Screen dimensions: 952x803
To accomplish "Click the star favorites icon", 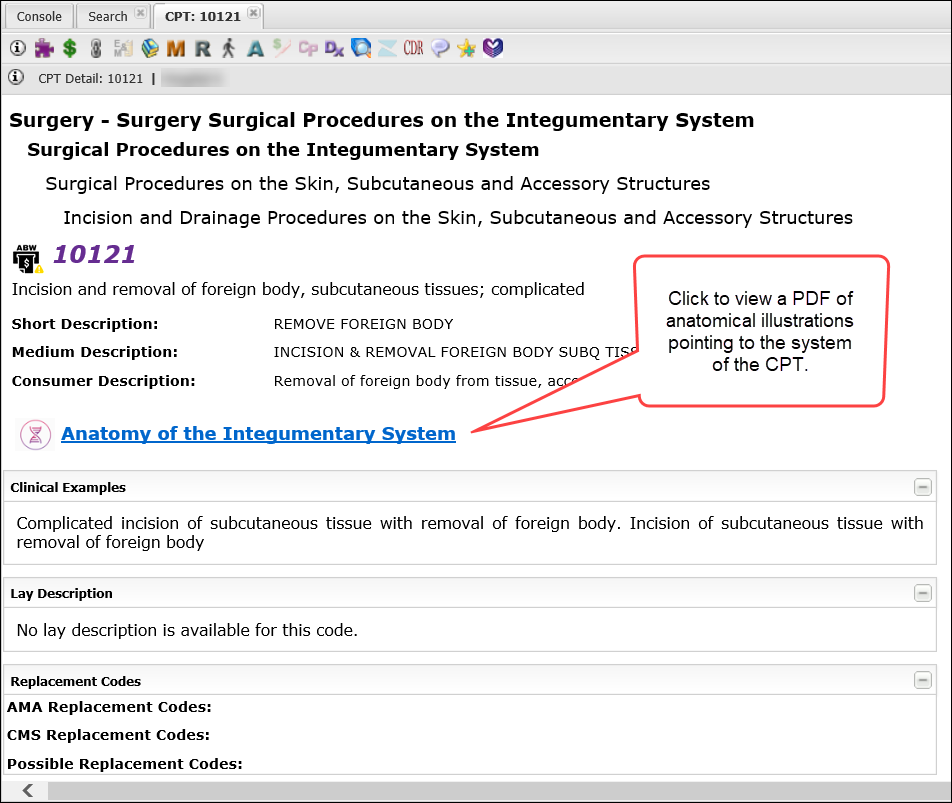I will tap(466, 47).
